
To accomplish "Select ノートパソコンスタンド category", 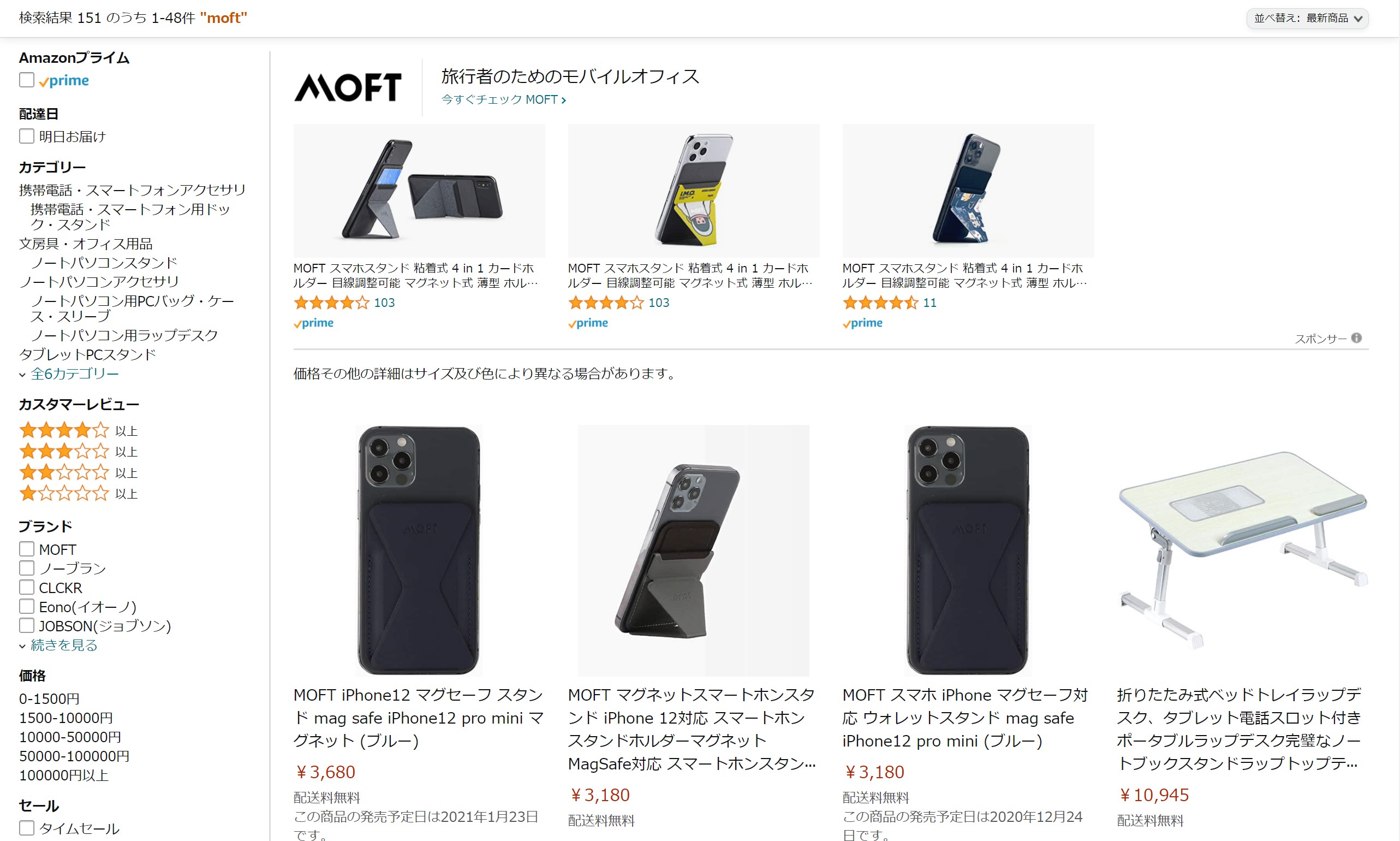I will pos(104,262).
